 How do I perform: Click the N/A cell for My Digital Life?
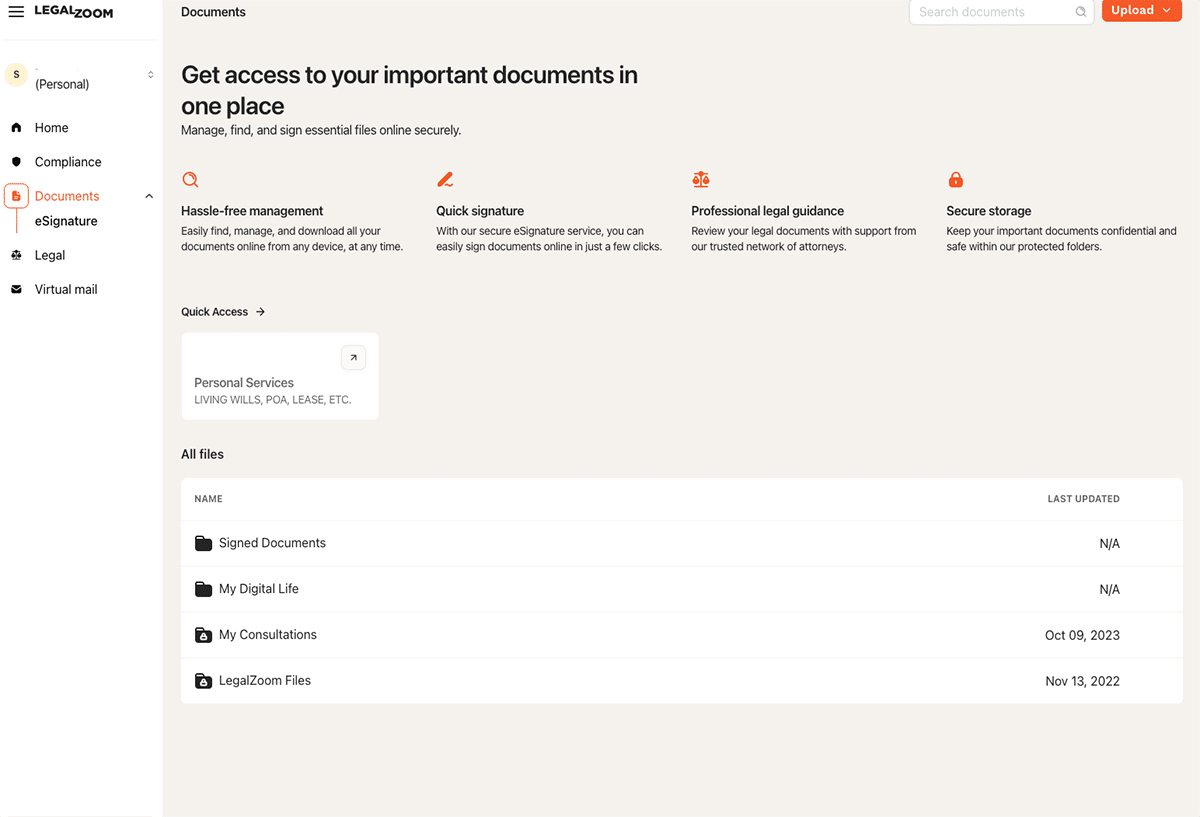tap(1109, 590)
